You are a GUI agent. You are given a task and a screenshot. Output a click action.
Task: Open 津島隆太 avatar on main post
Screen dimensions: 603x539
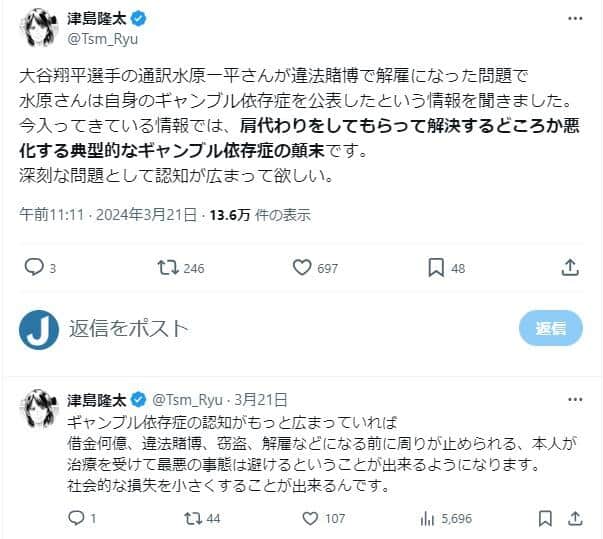(x=41, y=29)
